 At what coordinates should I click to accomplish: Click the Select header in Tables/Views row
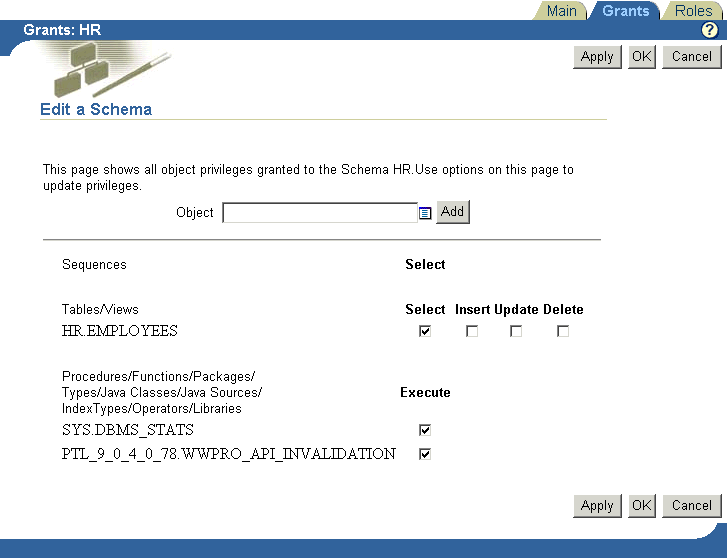[425, 309]
